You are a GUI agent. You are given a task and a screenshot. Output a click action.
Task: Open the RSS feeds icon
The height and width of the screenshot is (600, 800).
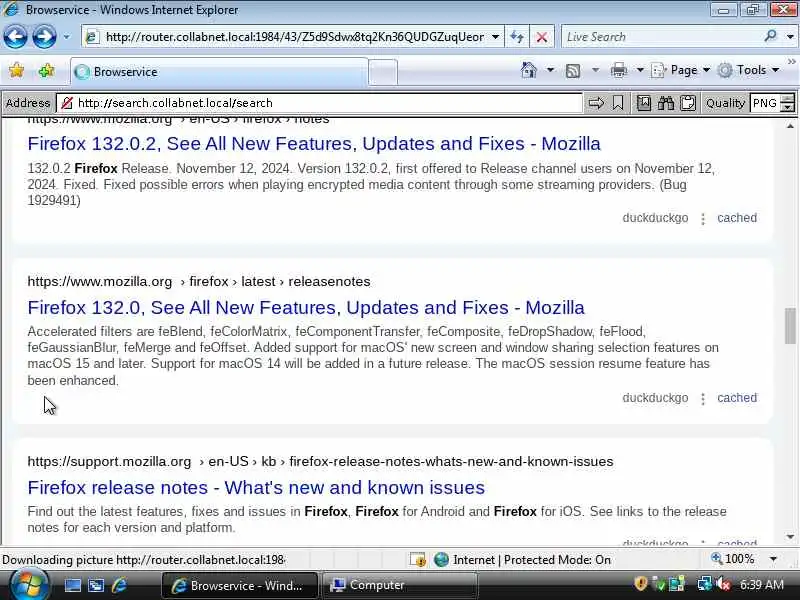pos(573,70)
